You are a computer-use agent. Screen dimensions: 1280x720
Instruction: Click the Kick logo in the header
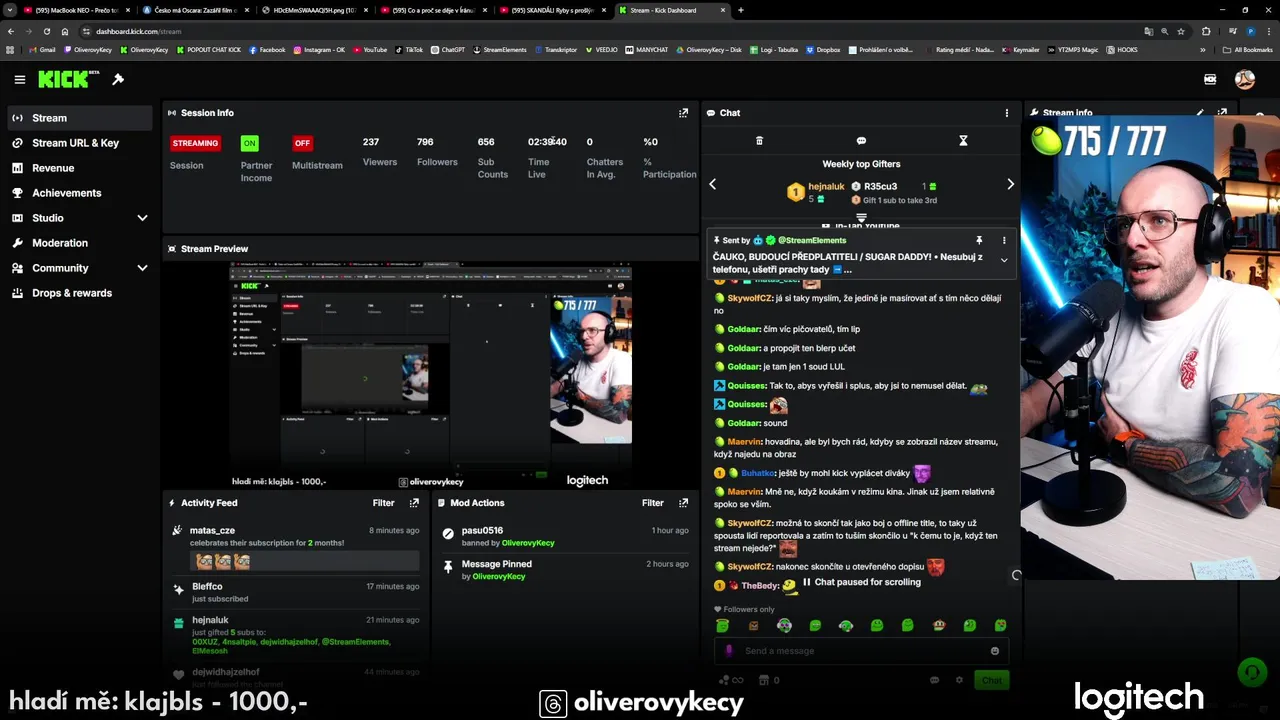[x=69, y=79]
